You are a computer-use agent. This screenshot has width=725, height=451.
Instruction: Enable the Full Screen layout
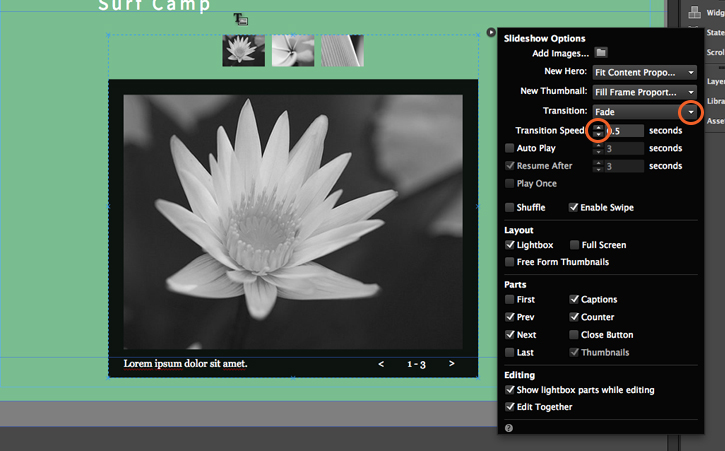click(574, 245)
